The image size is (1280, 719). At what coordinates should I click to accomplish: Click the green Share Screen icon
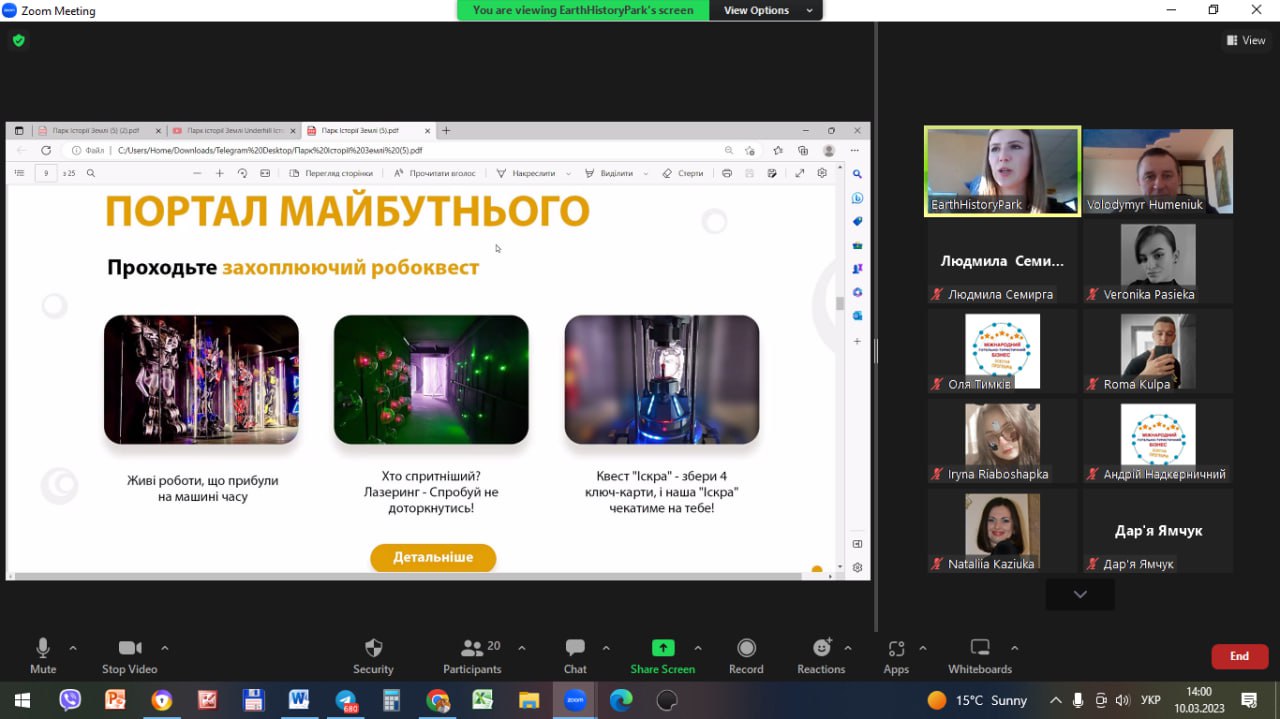pos(662,648)
